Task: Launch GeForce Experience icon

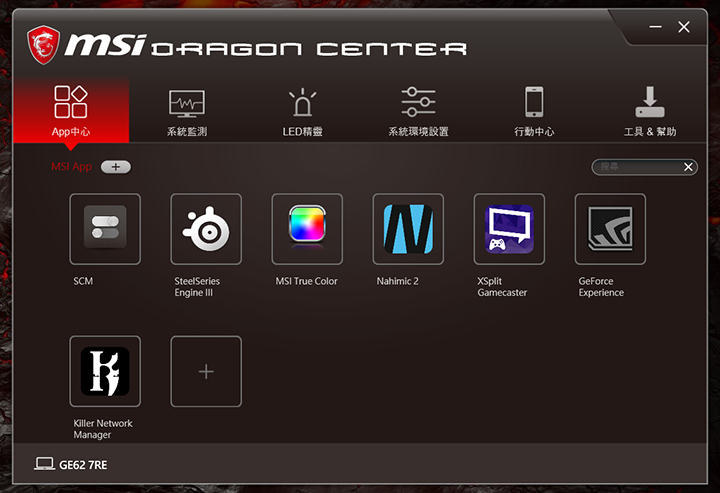Action: pos(610,229)
